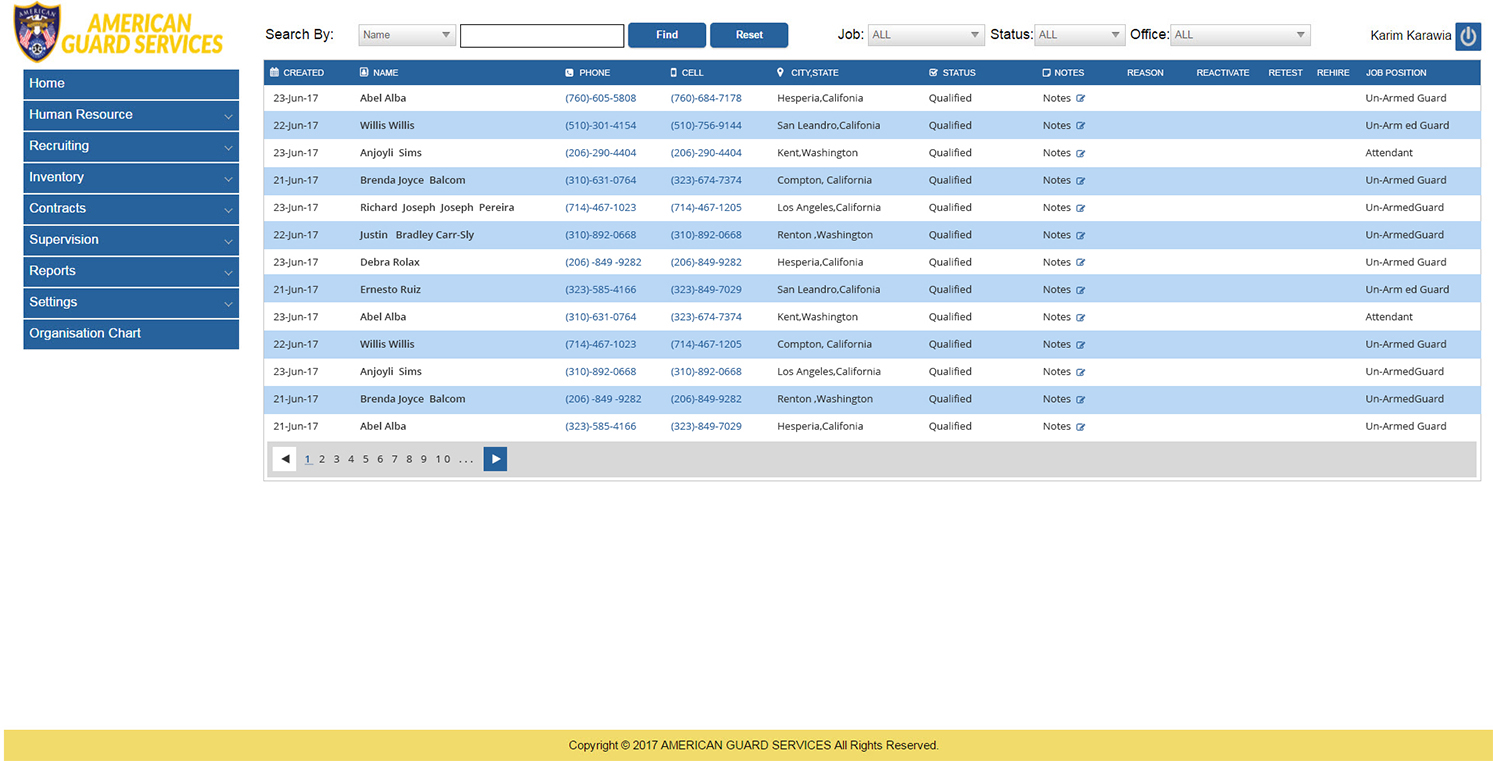Click notes edit icon for Ernesto Ruiz
1493x761 pixels.
(x=1080, y=290)
